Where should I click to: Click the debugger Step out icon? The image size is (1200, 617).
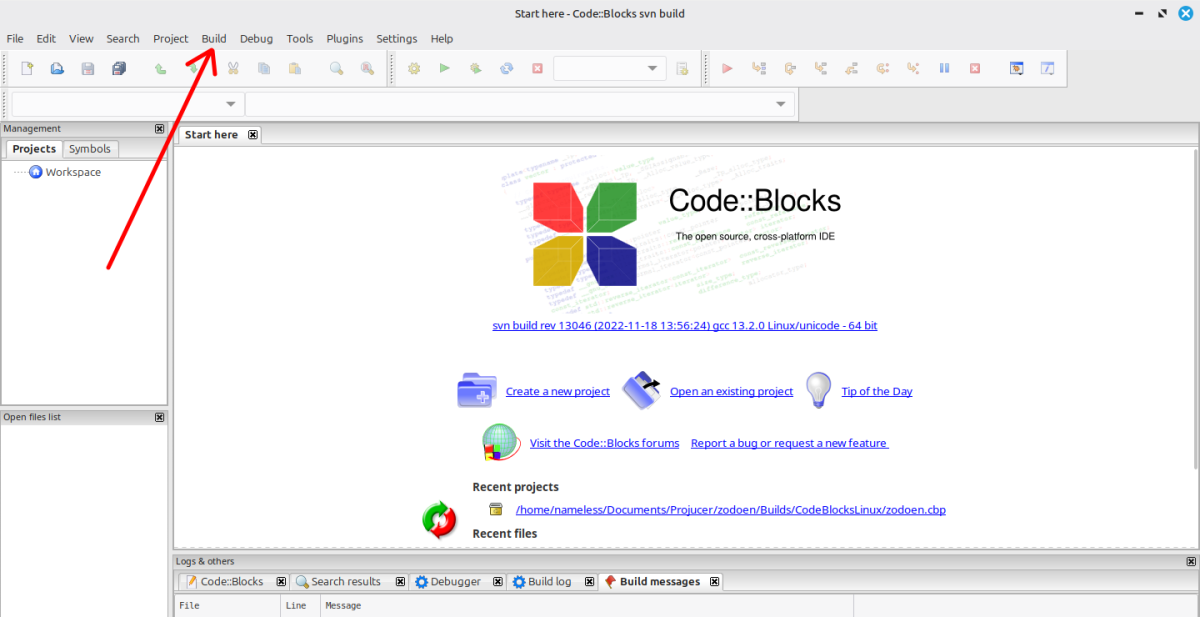[852, 69]
